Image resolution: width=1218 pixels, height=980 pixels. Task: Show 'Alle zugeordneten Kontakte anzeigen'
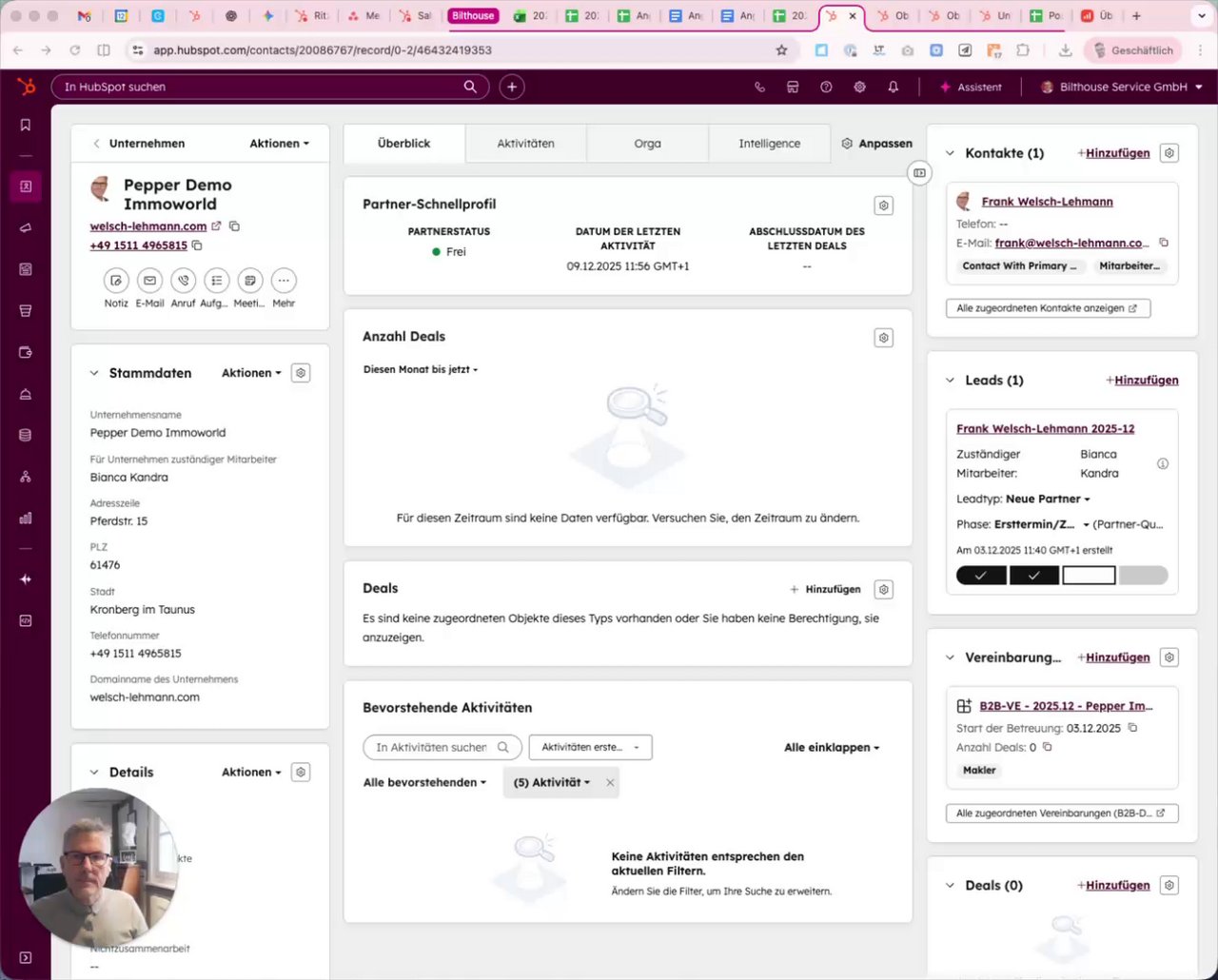pos(1048,308)
